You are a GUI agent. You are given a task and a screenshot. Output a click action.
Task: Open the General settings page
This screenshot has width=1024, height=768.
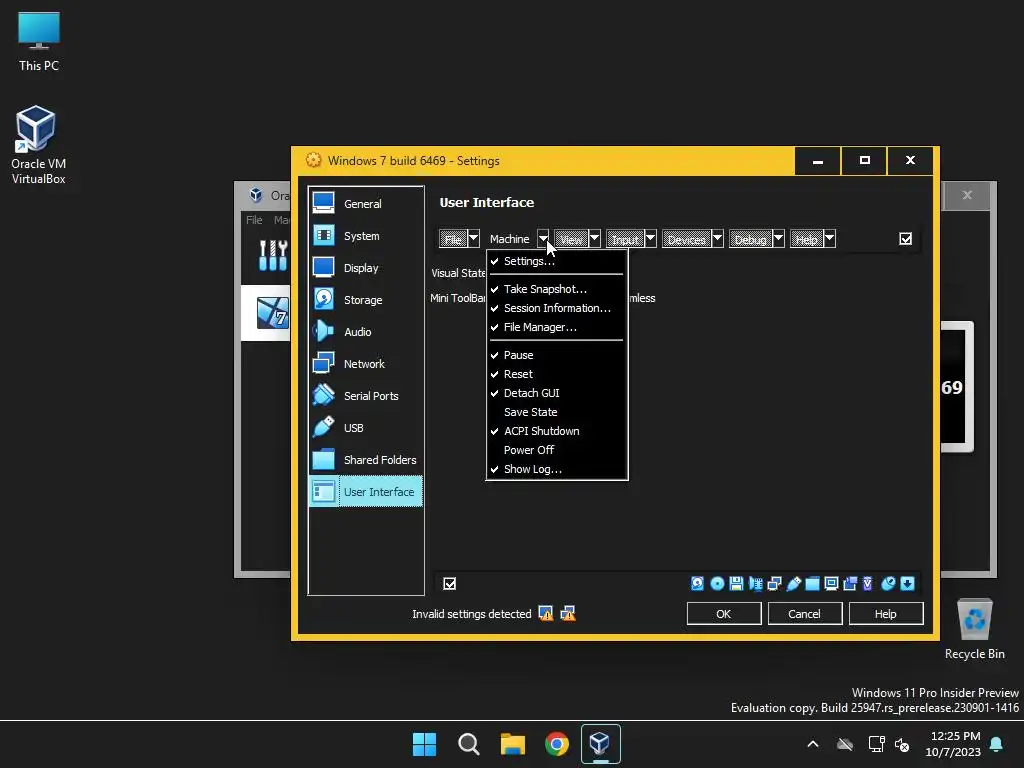366,204
